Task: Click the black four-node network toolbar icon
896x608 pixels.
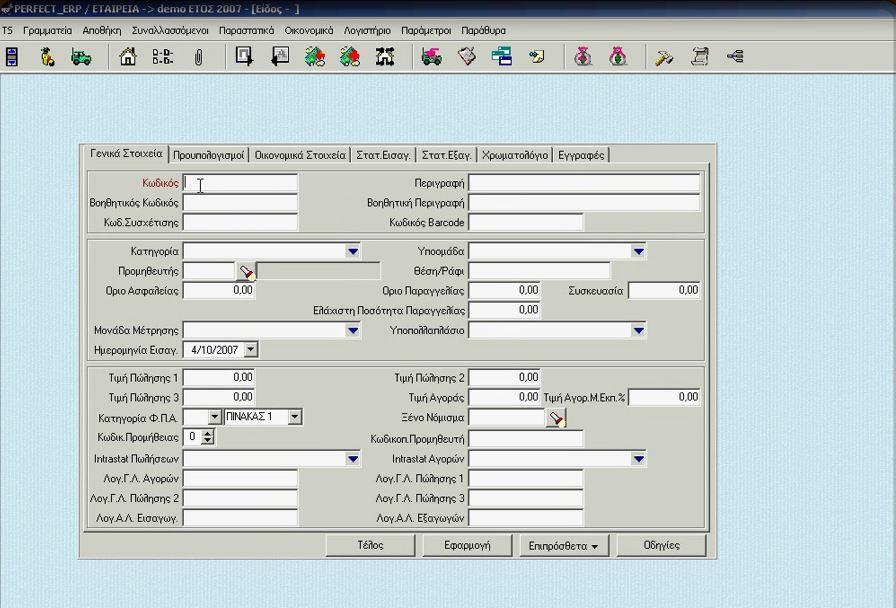Action: [x=385, y=57]
